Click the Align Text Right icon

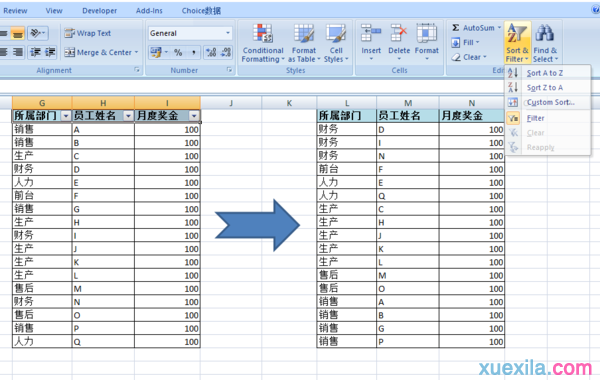(18, 52)
